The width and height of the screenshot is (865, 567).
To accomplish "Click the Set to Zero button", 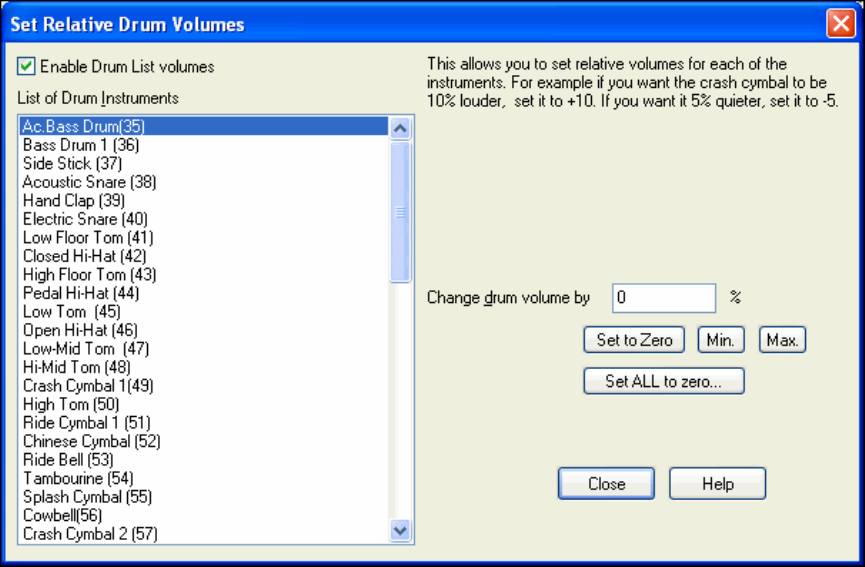I will [634, 340].
